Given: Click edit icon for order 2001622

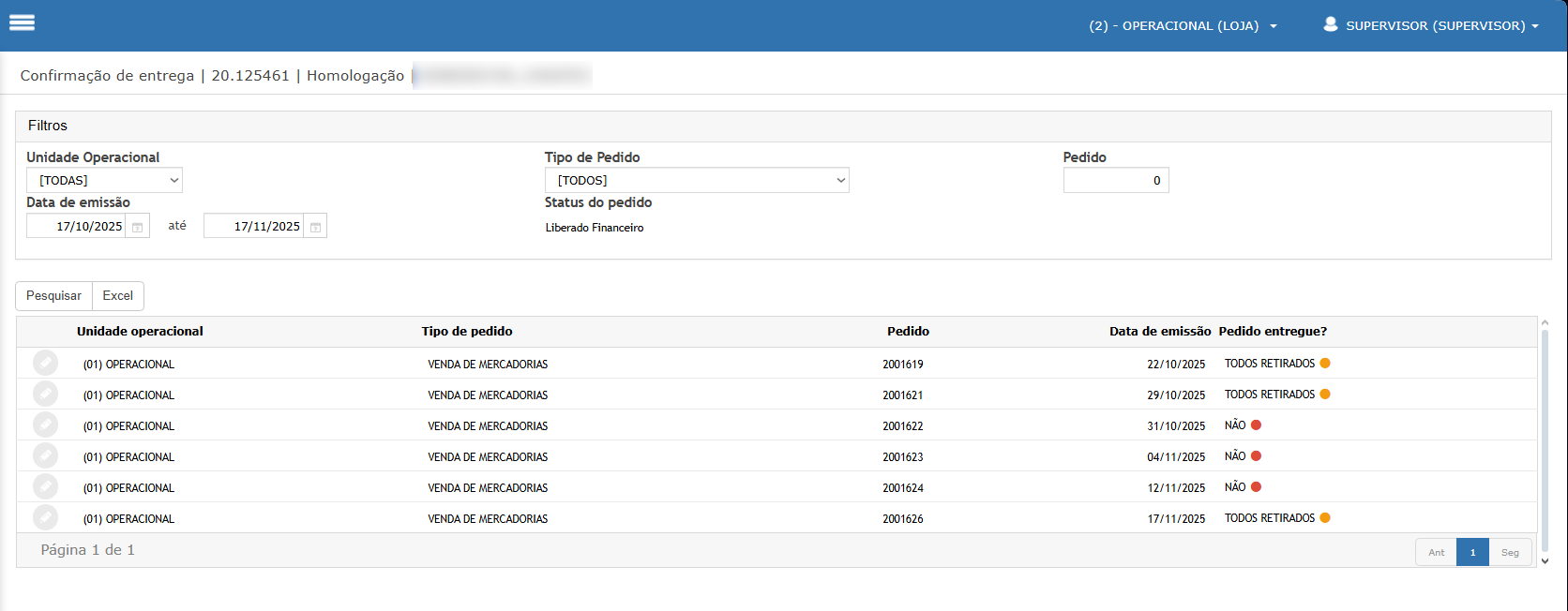Looking at the screenshot, I should point(45,425).
